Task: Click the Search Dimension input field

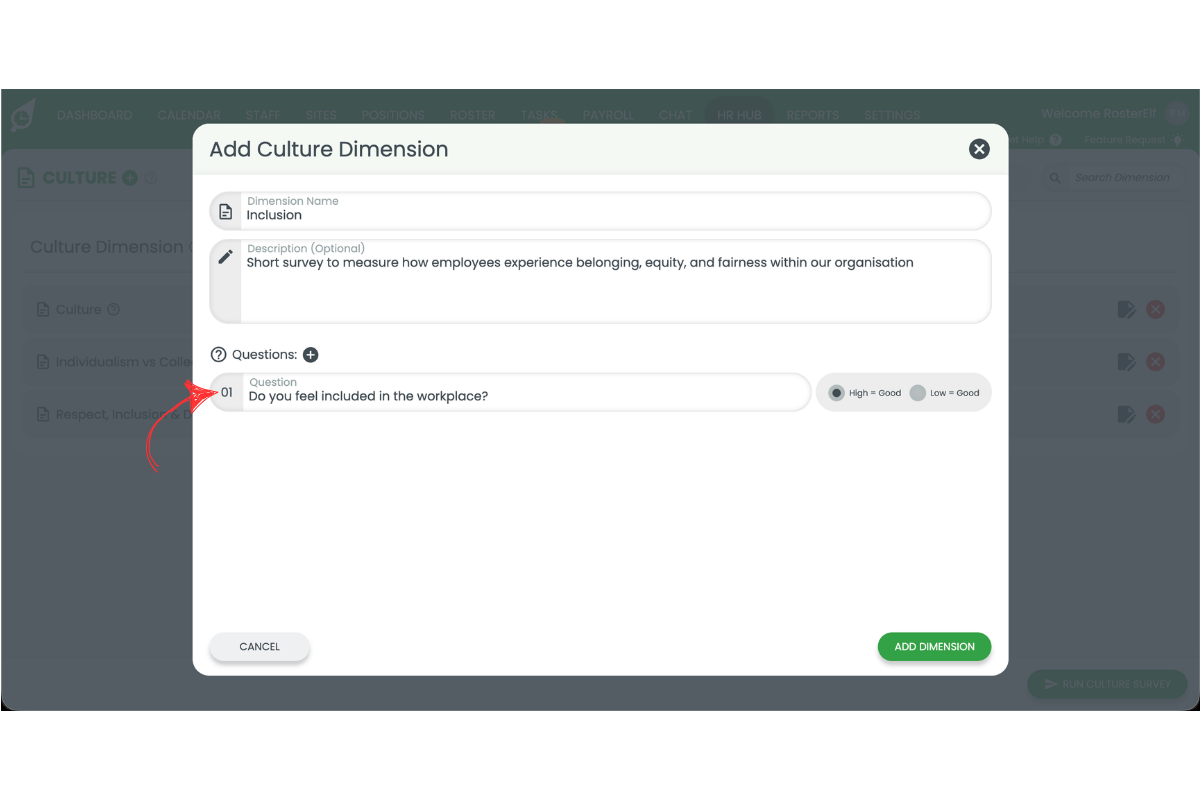Action: coord(1120,177)
